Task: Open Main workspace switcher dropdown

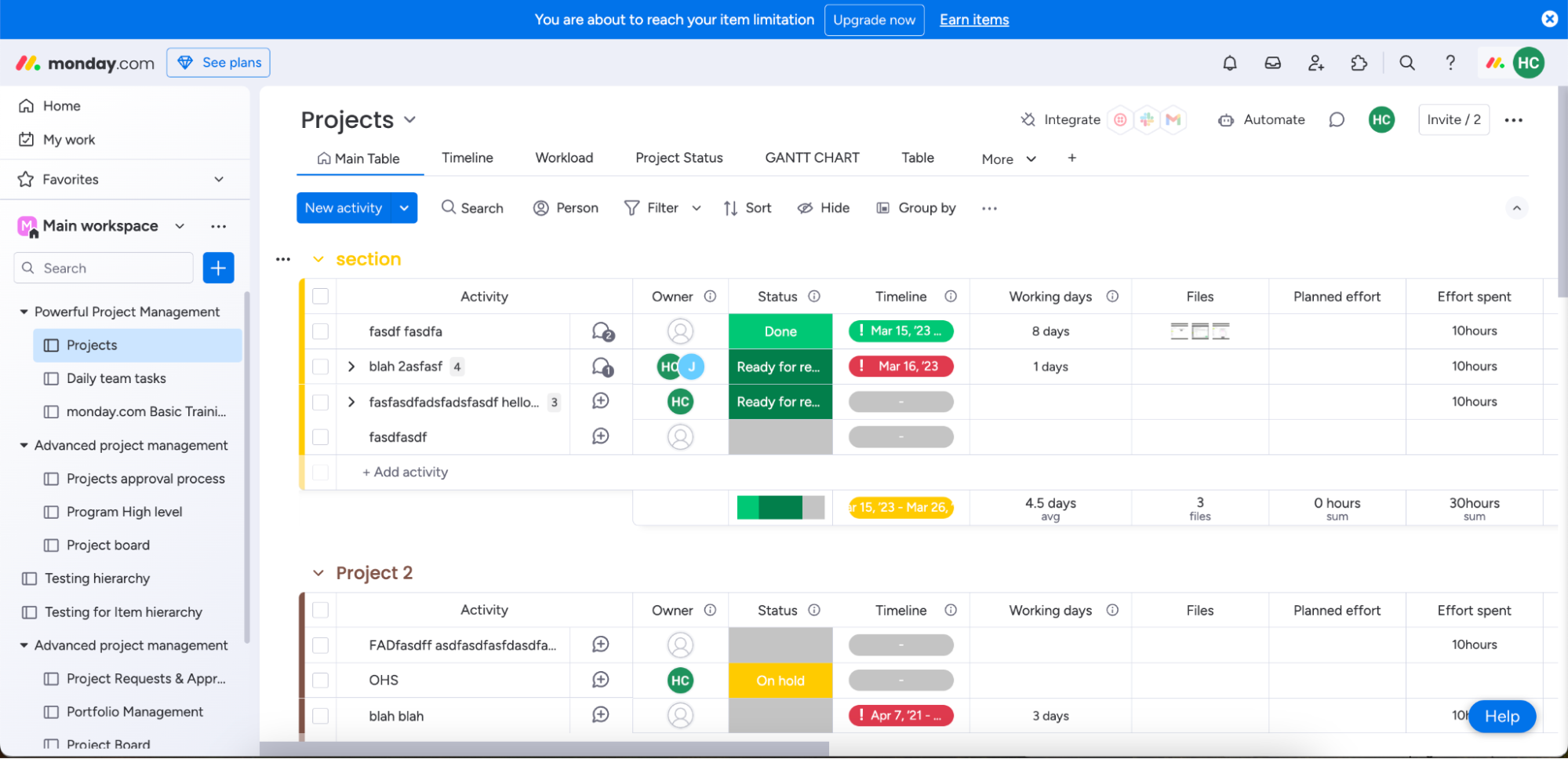Action: click(x=180, y=226)
